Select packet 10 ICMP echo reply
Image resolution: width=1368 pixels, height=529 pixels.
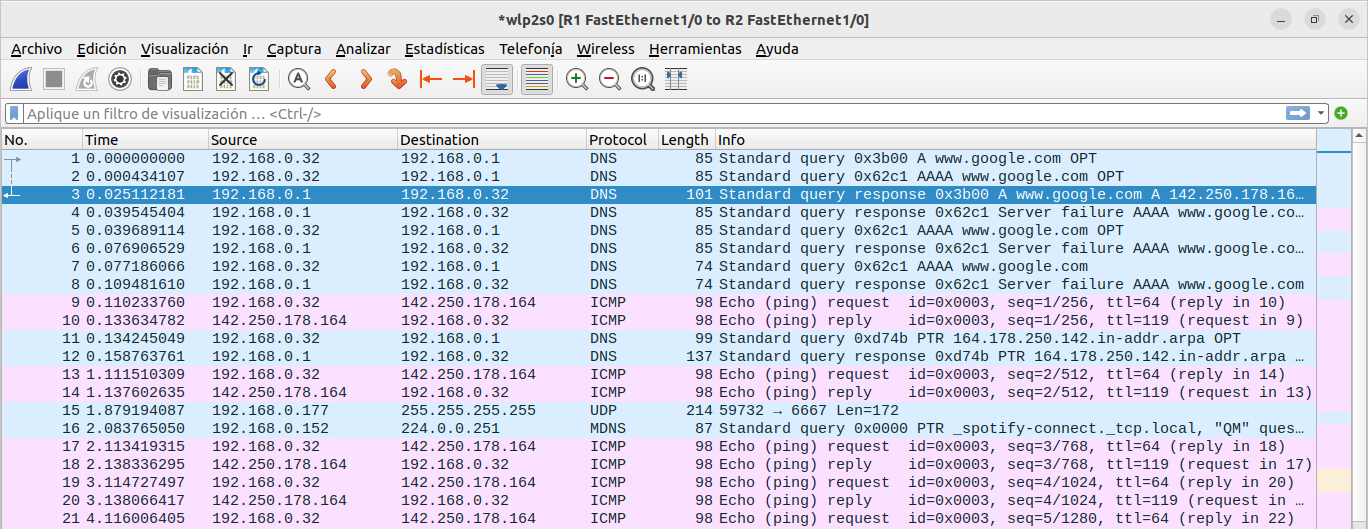click(659, 320)
